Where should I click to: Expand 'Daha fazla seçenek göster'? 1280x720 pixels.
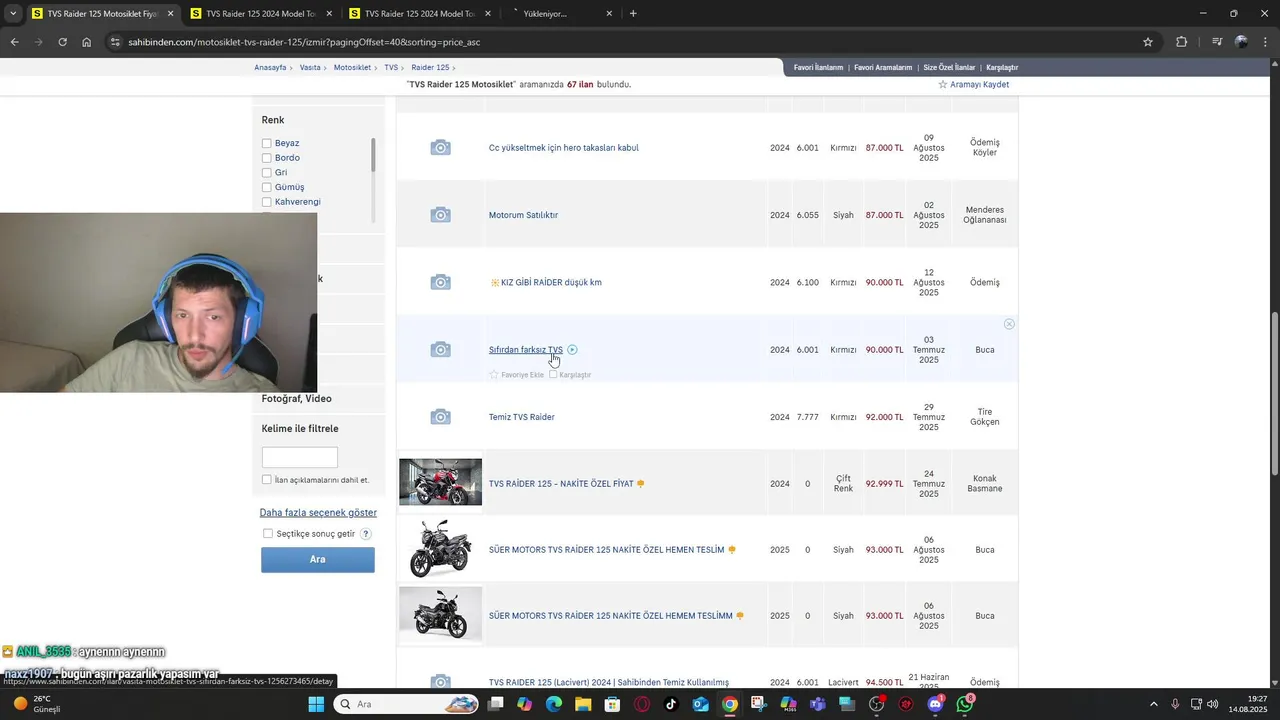pos(318,513)
